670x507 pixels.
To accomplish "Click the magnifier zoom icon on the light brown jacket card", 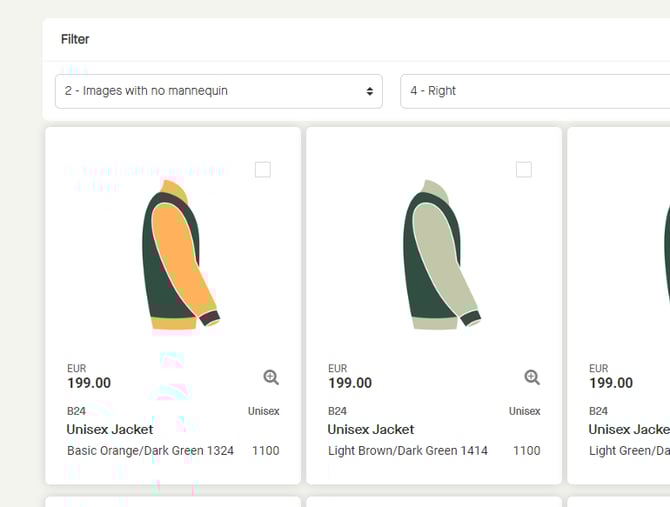I will [x=532, y=377].
